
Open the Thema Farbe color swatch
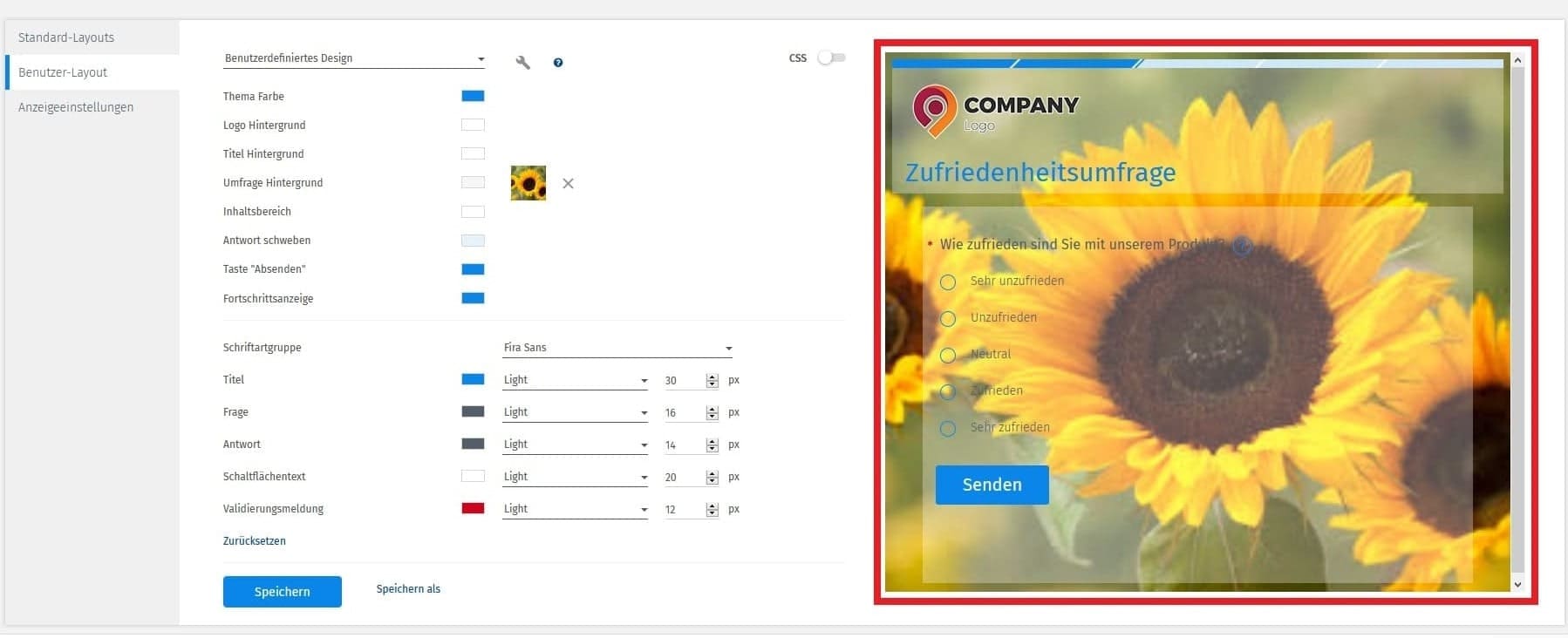pyautogui.click(x=473, y=96)
